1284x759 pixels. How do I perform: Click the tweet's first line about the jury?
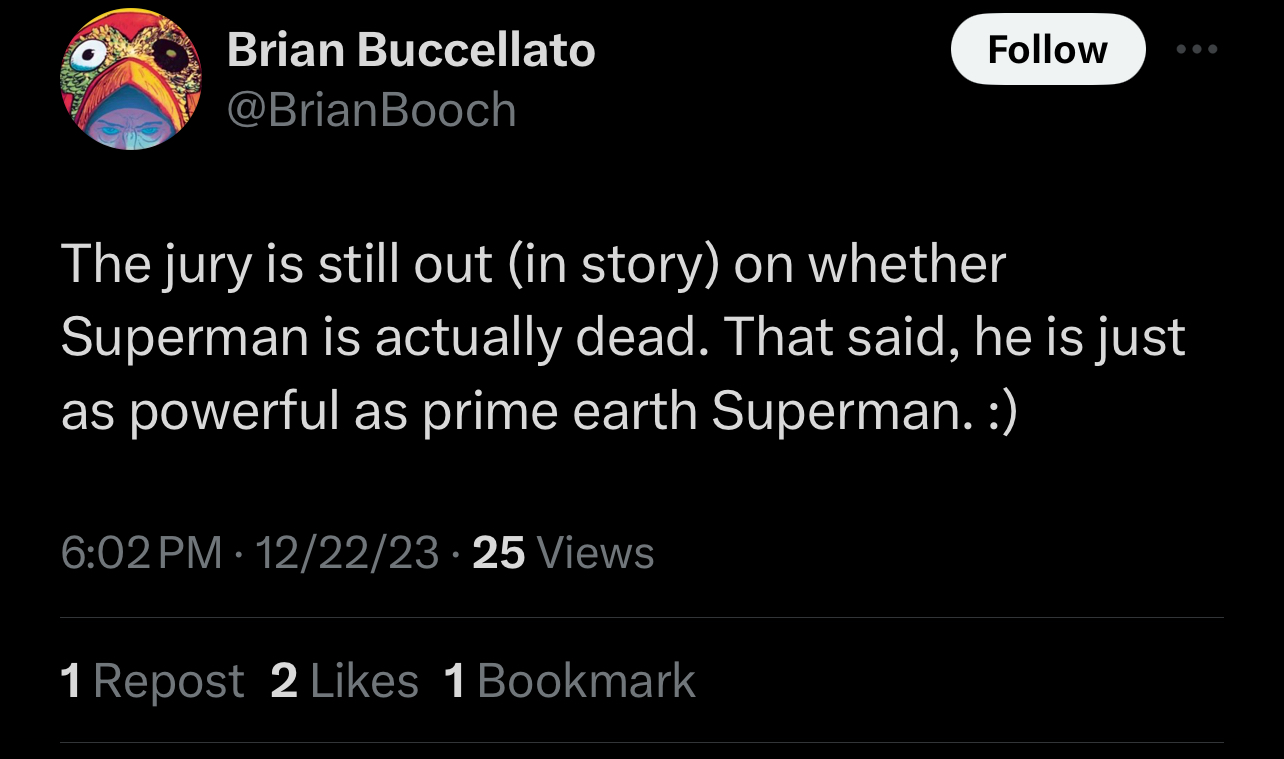pos(533,264)
